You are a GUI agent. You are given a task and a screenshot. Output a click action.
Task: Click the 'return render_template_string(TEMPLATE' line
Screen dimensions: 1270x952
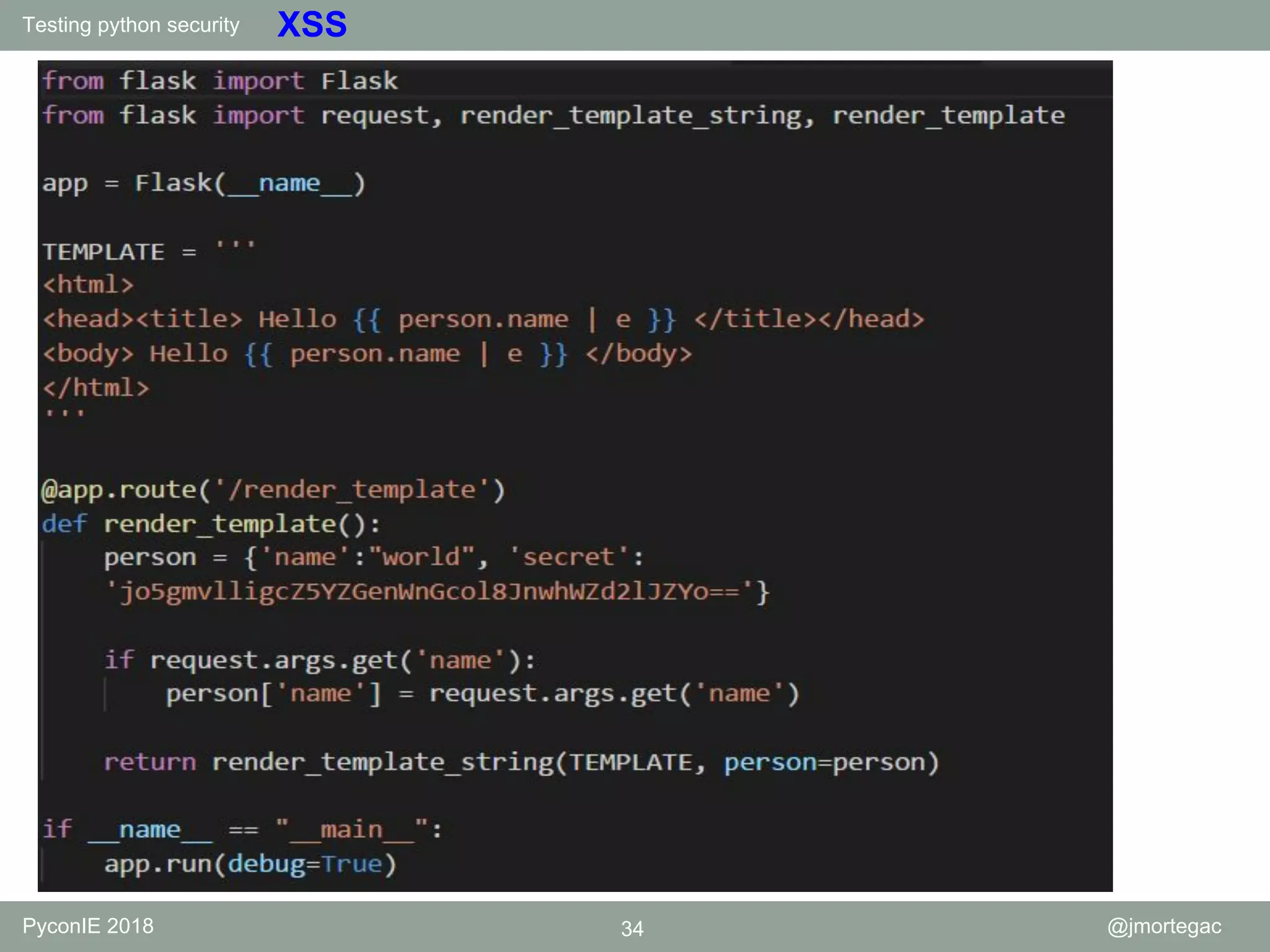click(522, 762)
